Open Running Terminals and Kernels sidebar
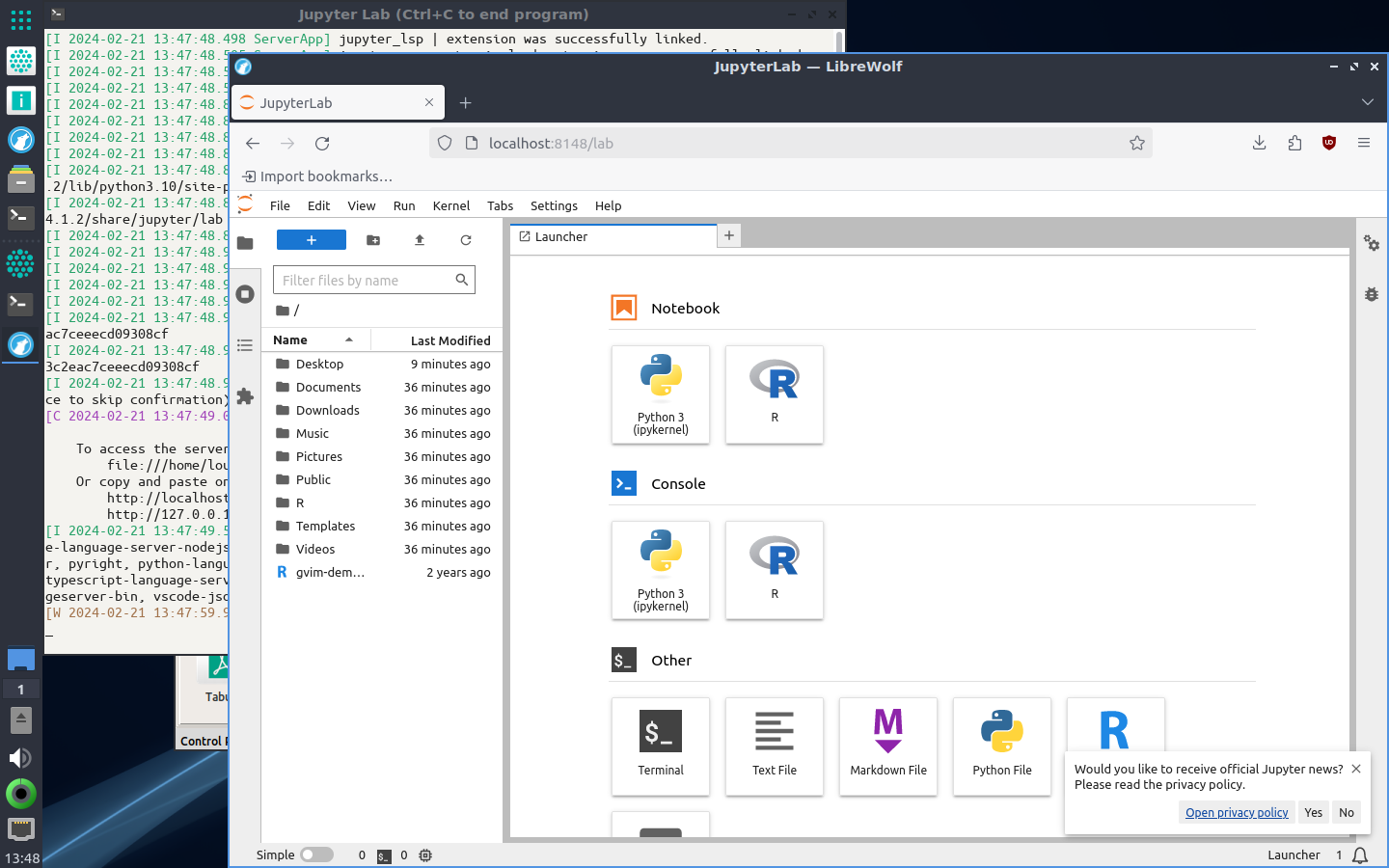Screen dimensions: 1389x868 click(x=245, y=294)
